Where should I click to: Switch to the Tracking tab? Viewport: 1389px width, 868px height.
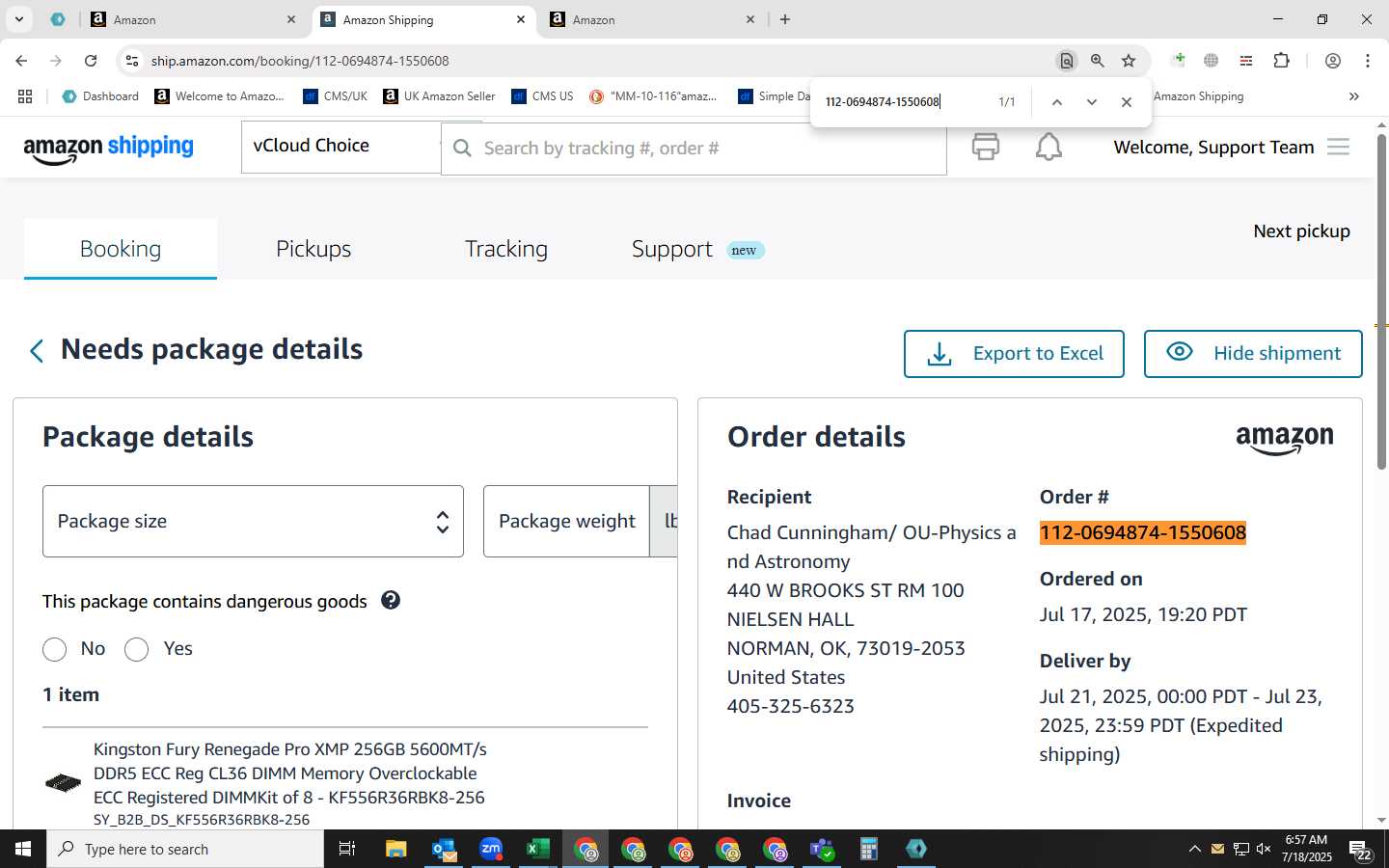pyautogui.click(x=506, y=249)
